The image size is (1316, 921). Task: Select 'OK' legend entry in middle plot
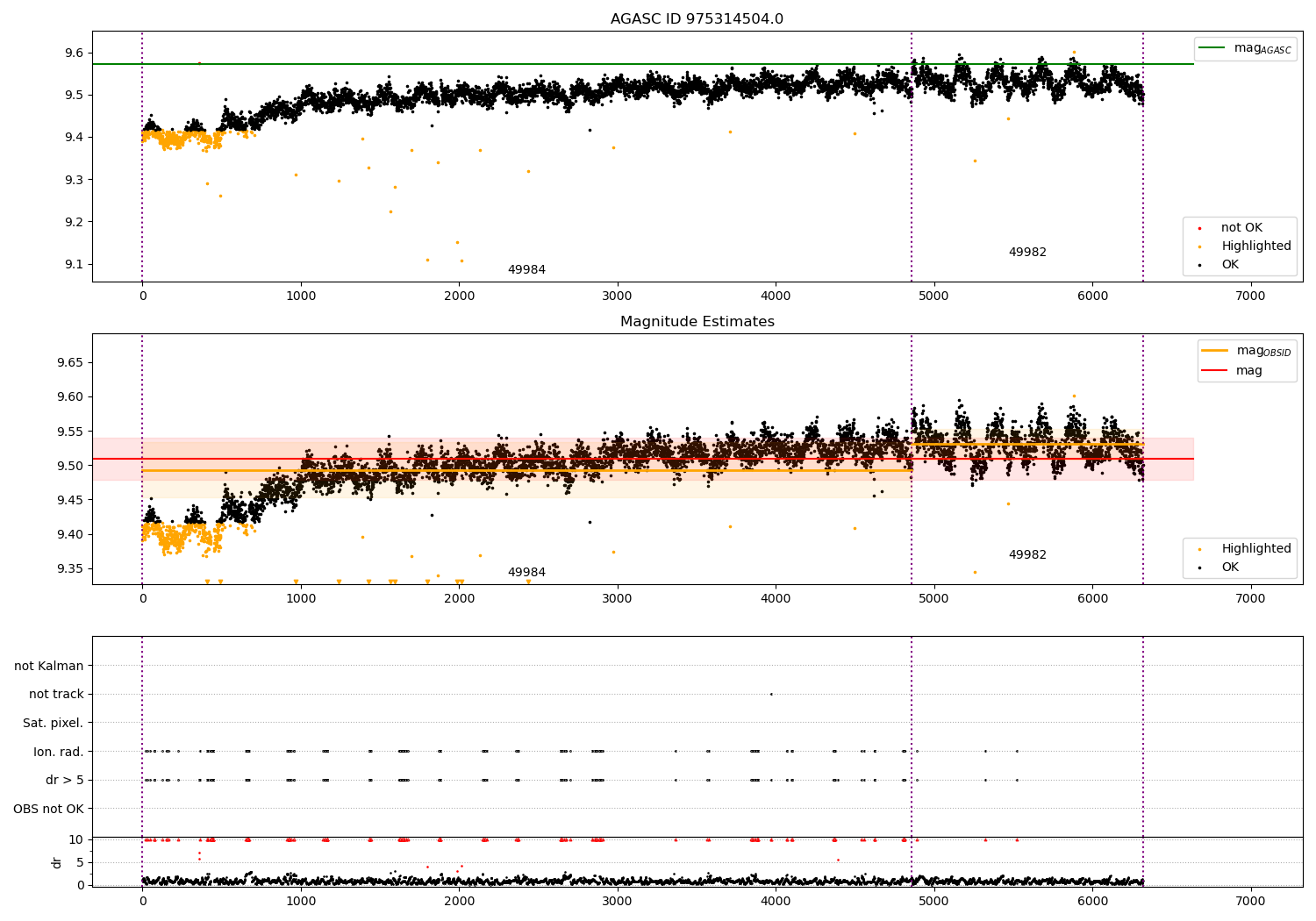1230,568
